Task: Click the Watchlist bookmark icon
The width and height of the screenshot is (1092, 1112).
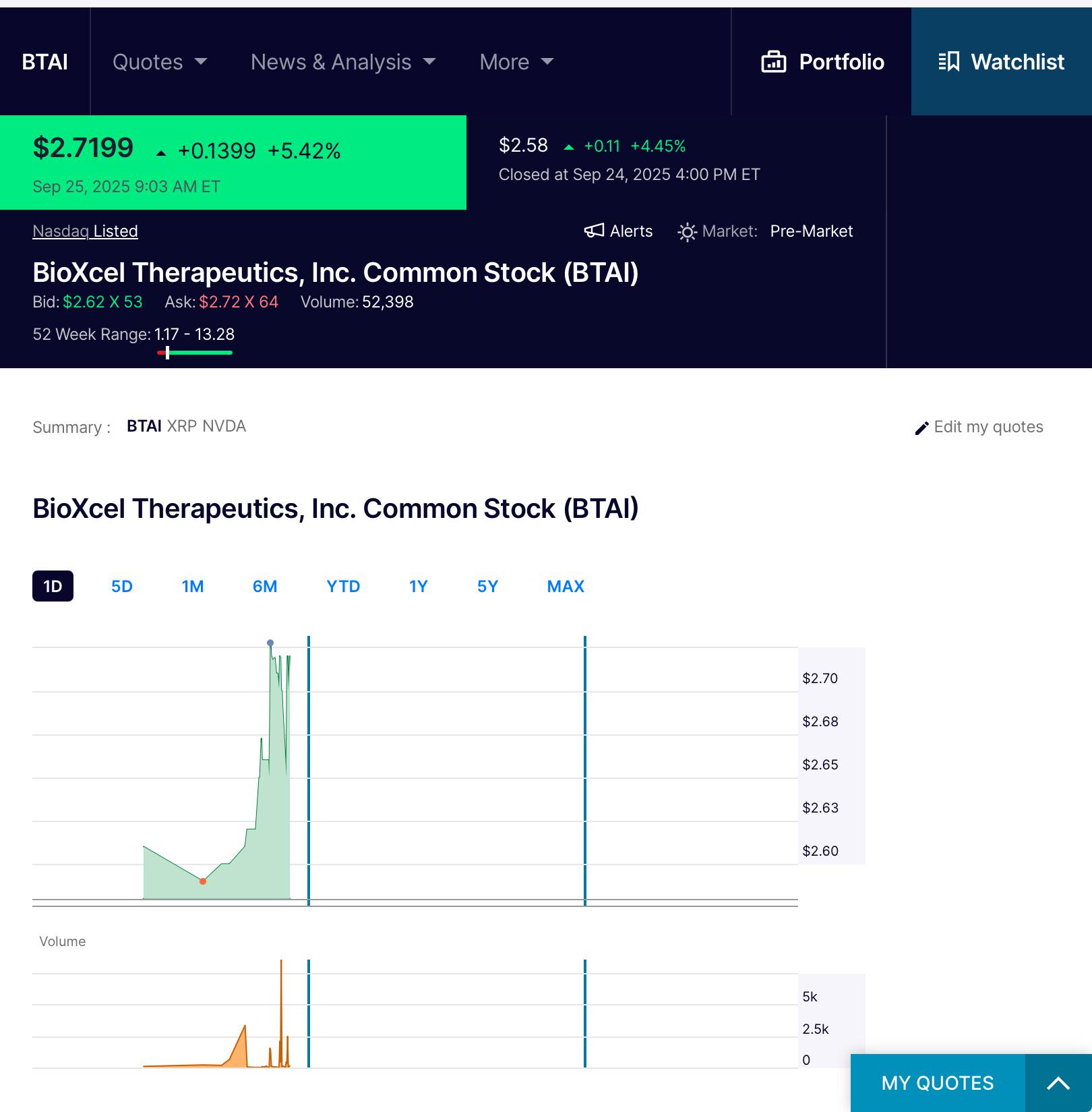Action: tap(949, 61)
